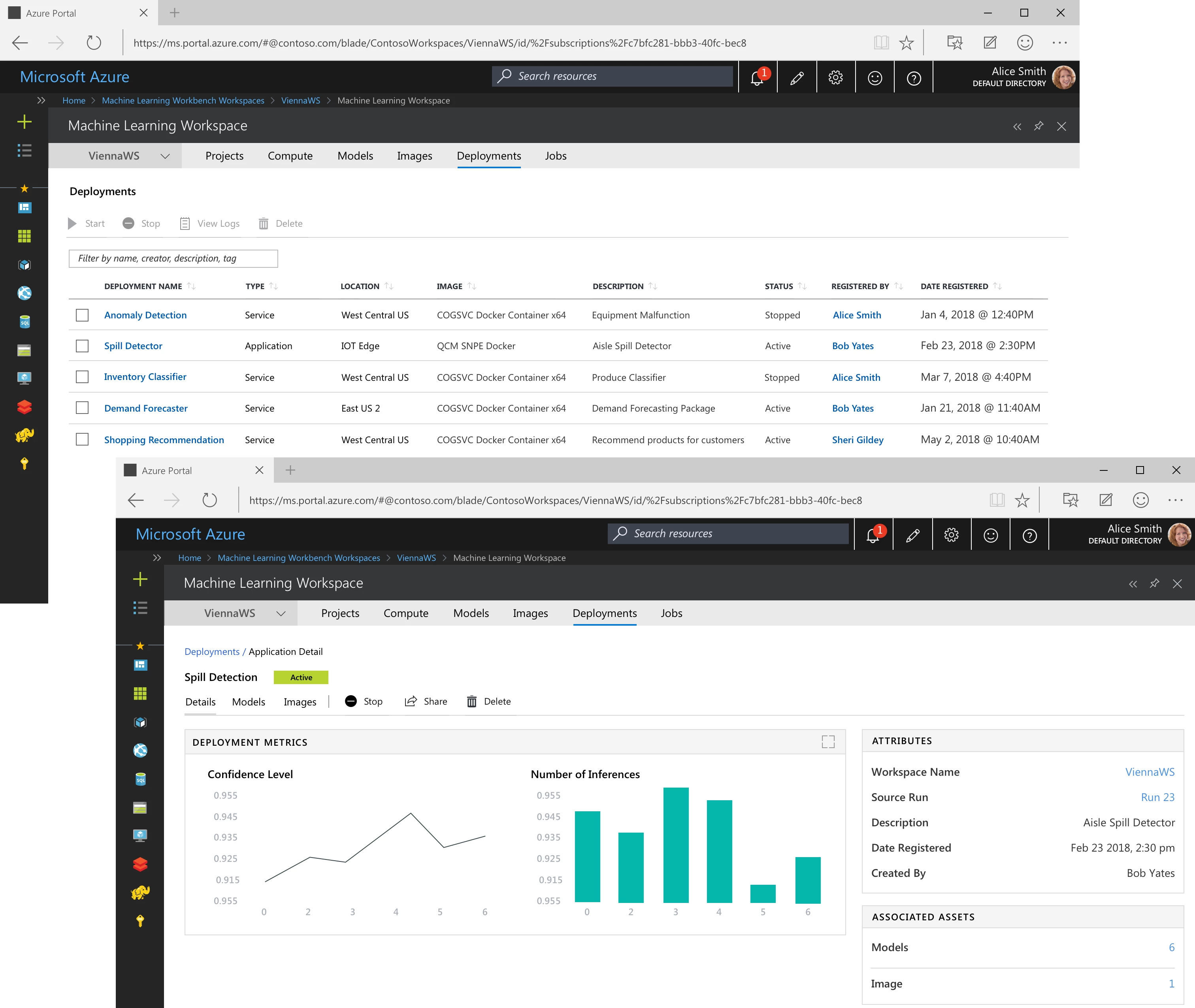Click Alice Smith's avatar in top window
Image resolution: width=1195 pixels, height=1008 pixels.
(1063, 77)
